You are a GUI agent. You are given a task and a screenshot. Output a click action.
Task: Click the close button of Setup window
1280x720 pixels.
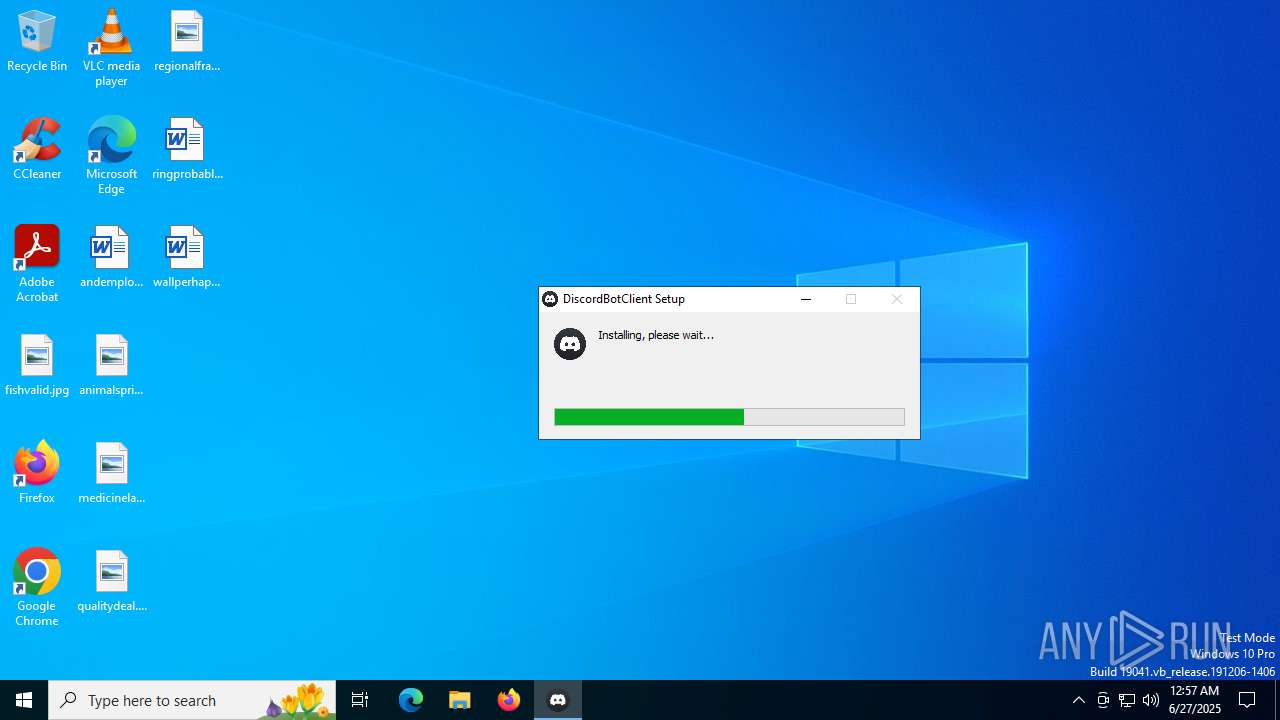click(897, 299)
